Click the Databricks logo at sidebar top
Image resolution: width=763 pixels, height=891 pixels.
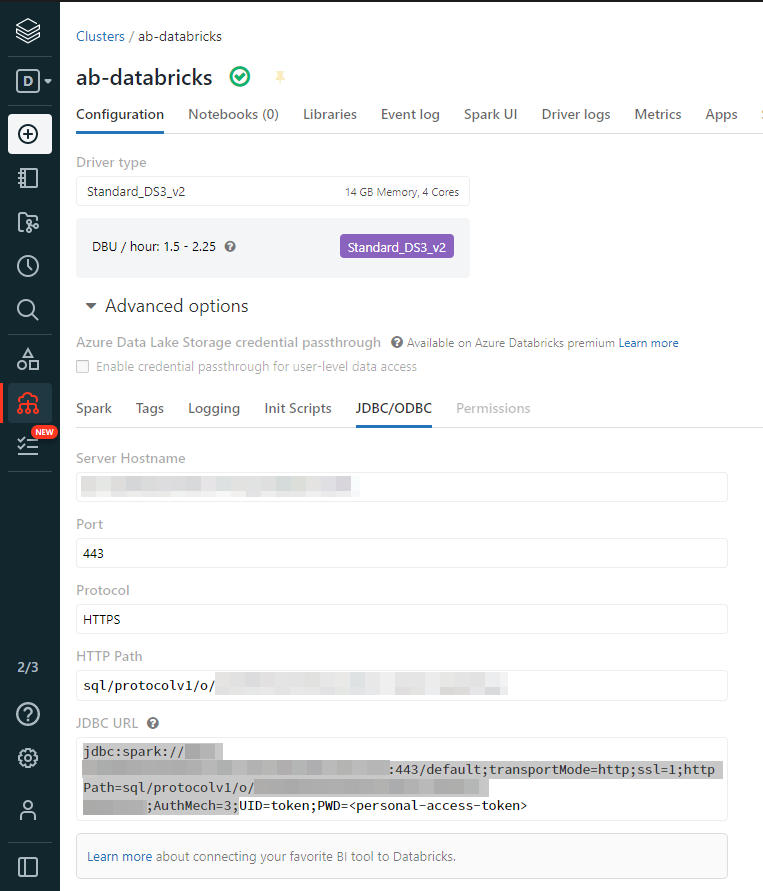pos(30,30)
